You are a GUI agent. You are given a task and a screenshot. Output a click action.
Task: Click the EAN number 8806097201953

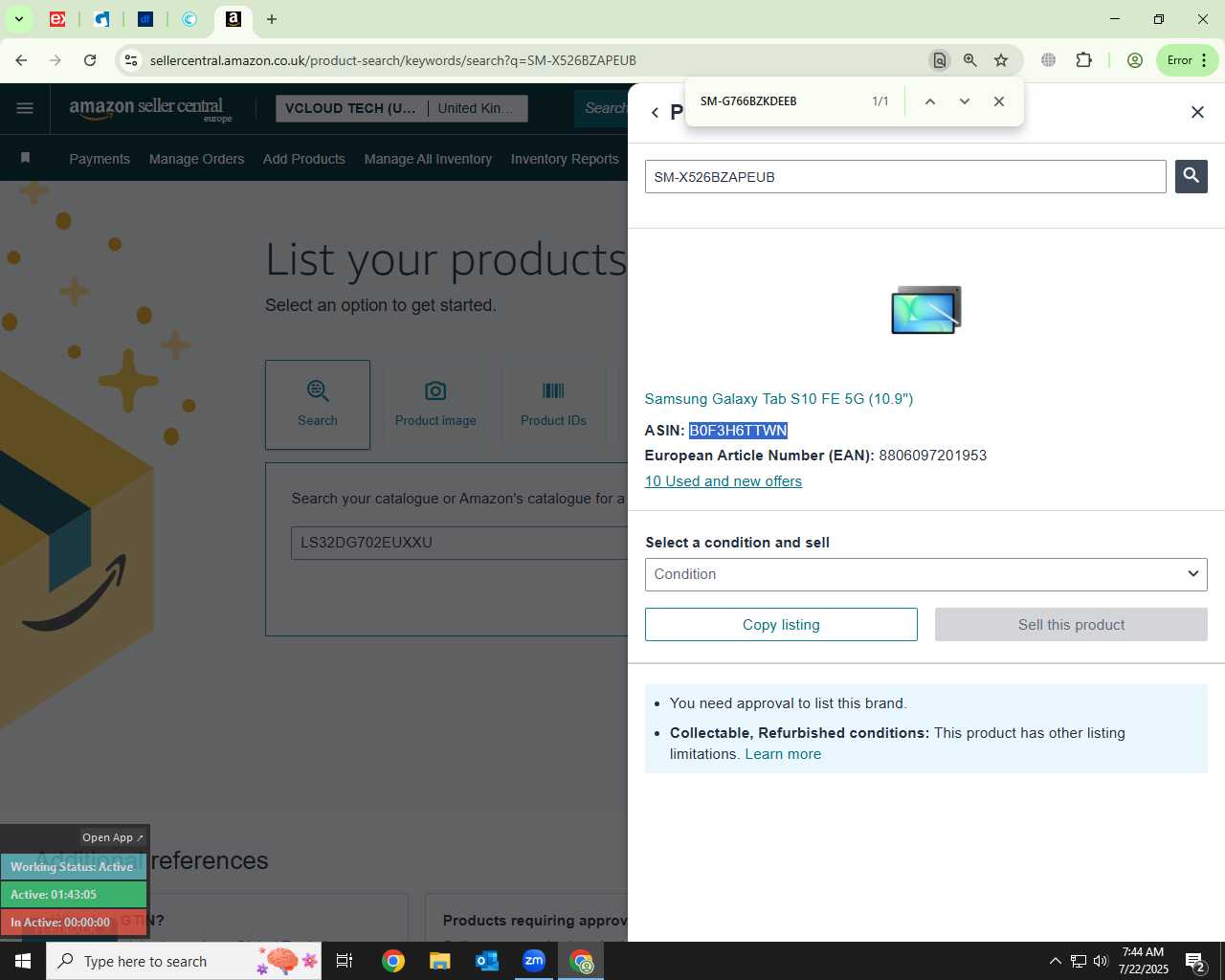coord(932,456)
